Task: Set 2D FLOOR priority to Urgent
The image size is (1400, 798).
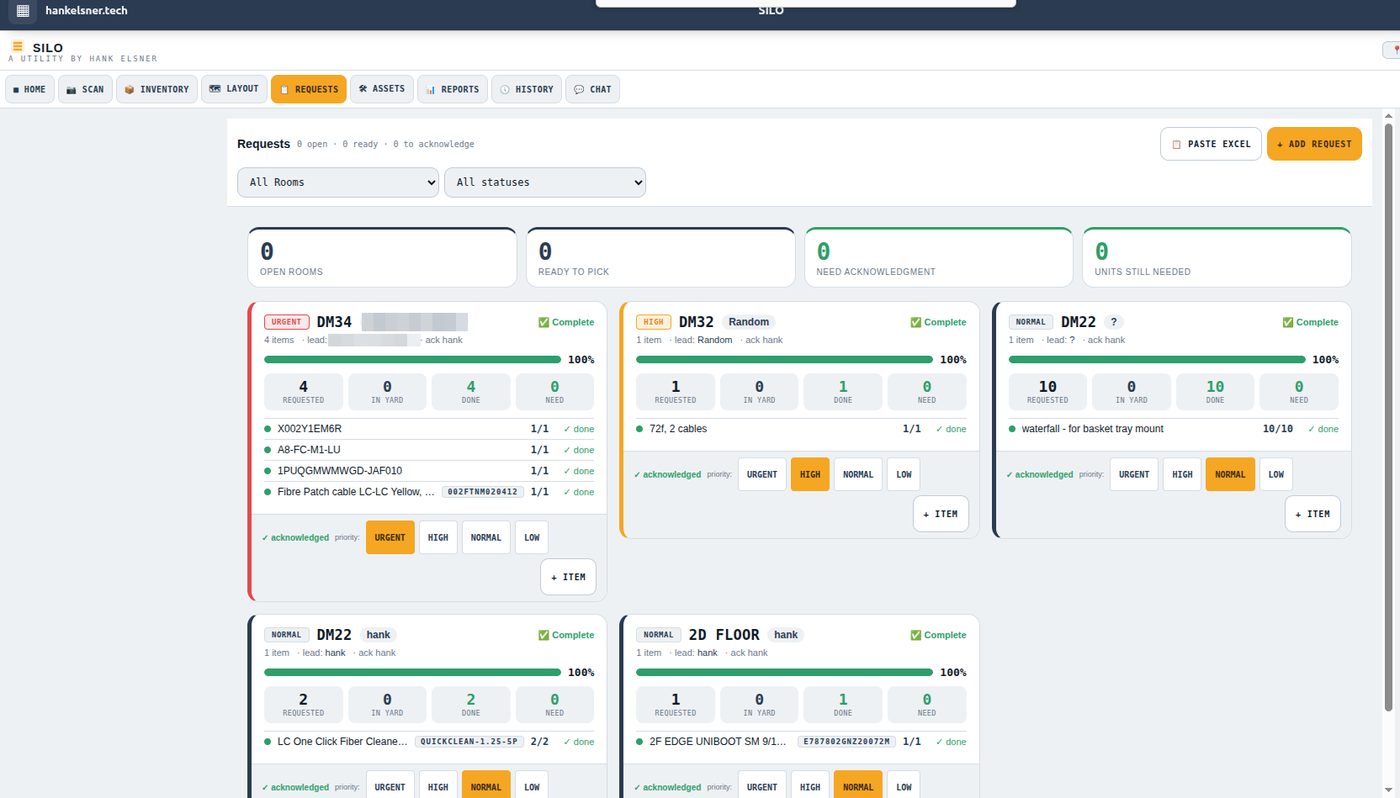Action: 762,787
